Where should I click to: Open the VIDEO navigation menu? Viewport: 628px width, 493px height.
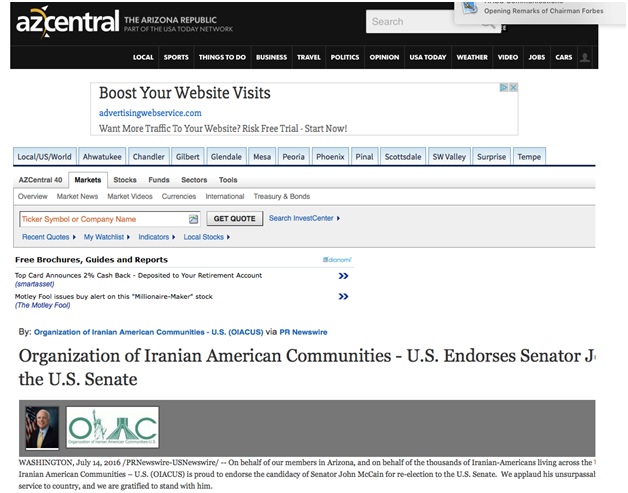508,57
